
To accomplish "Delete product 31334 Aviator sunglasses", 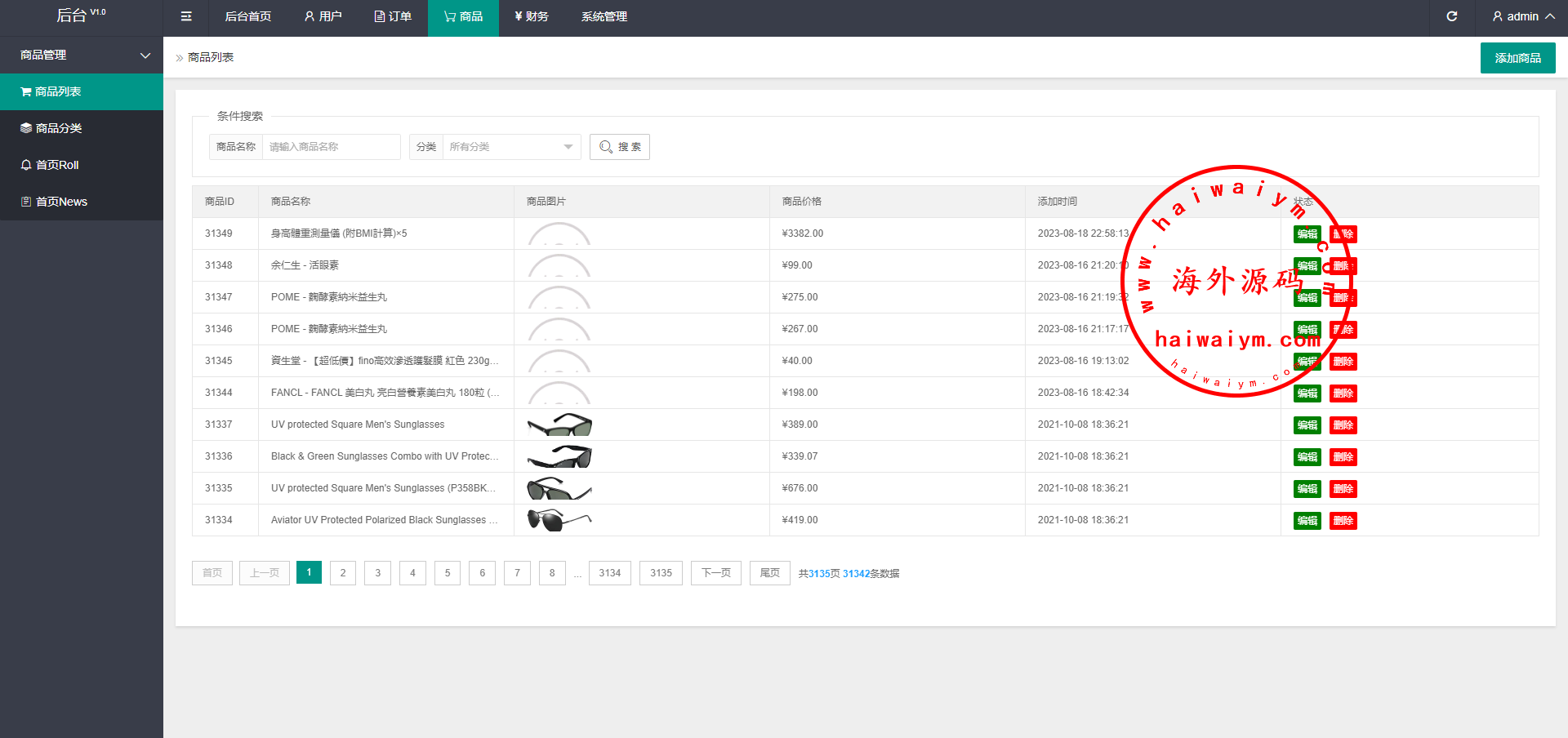I will [x=1343, y=521].
